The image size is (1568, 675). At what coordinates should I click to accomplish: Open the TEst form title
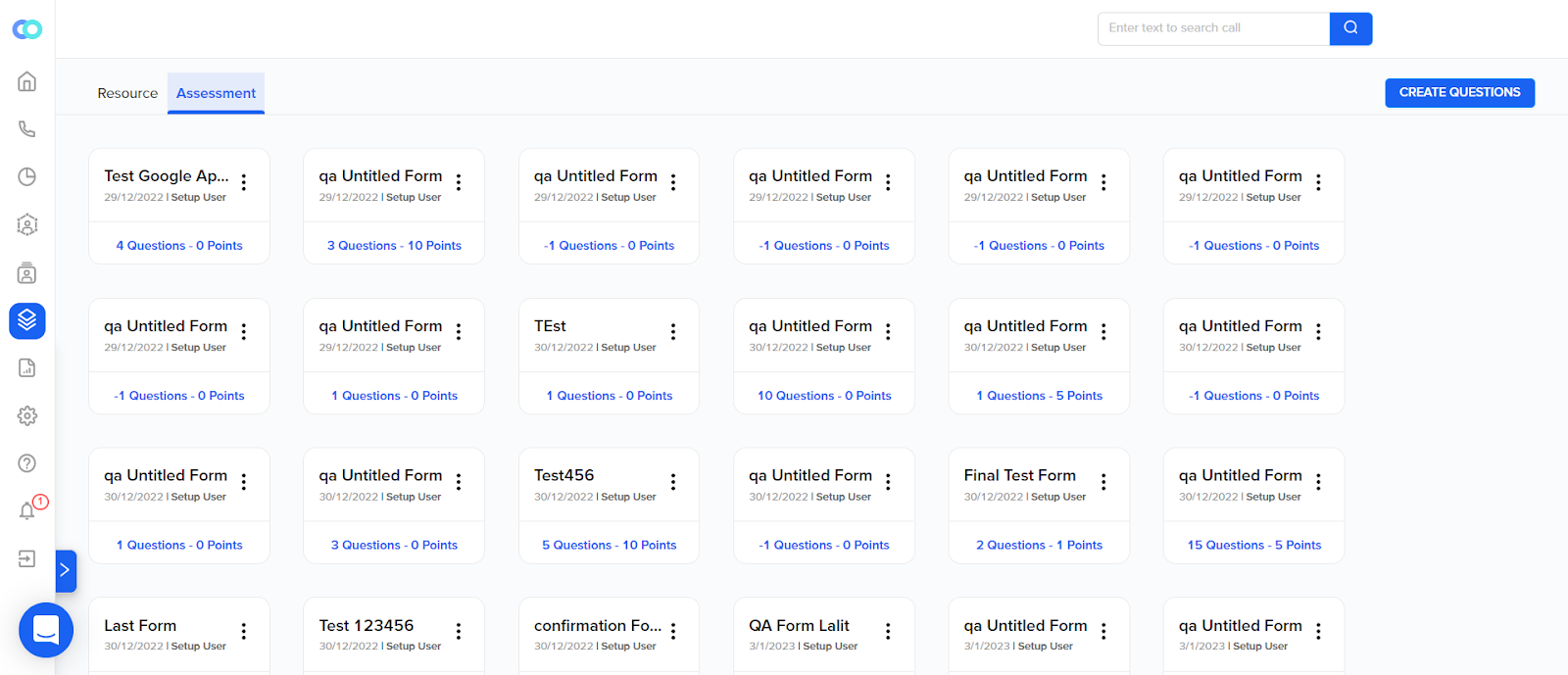click(550, 326)
